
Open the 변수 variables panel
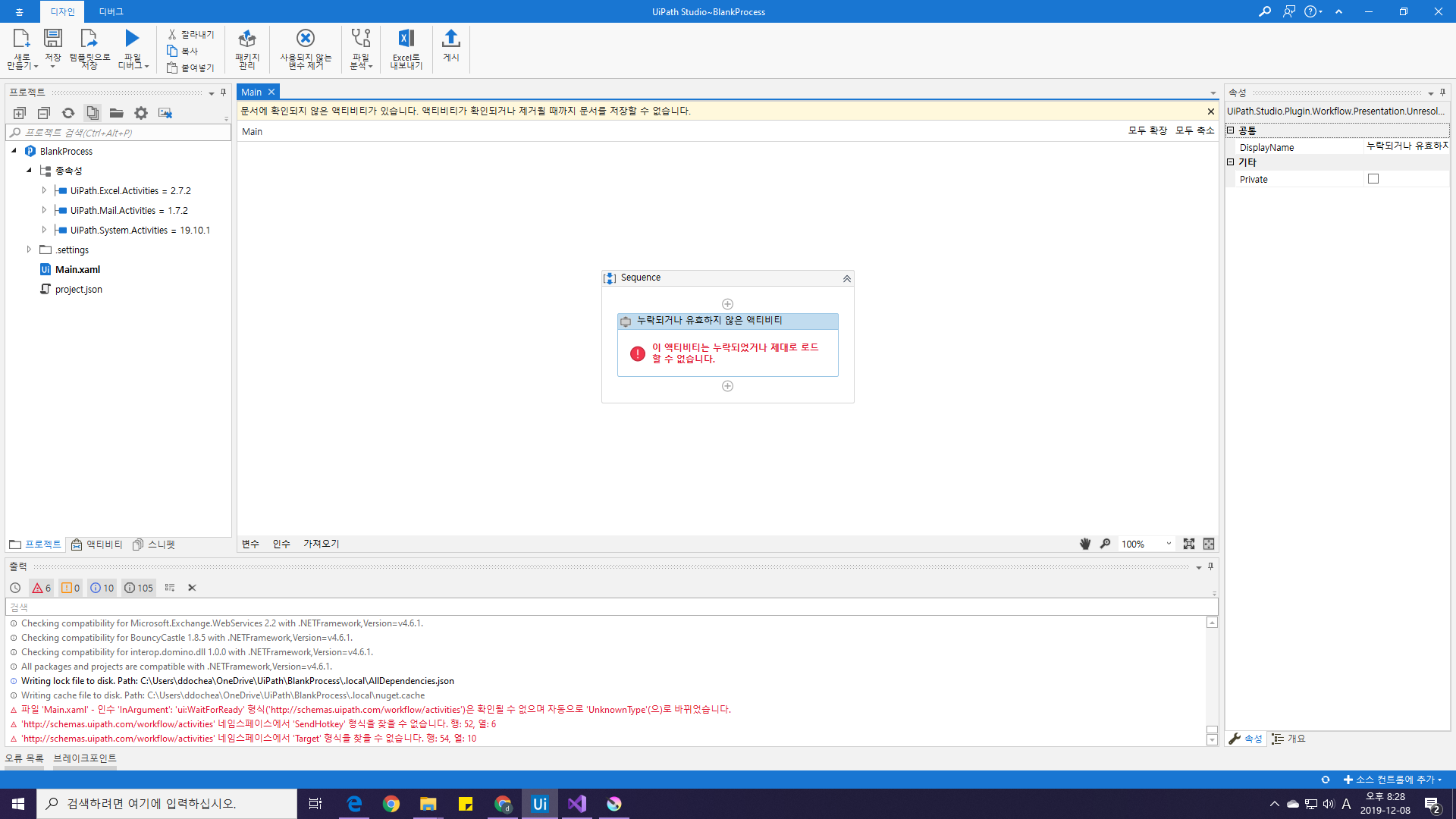[x=250, y=544]
